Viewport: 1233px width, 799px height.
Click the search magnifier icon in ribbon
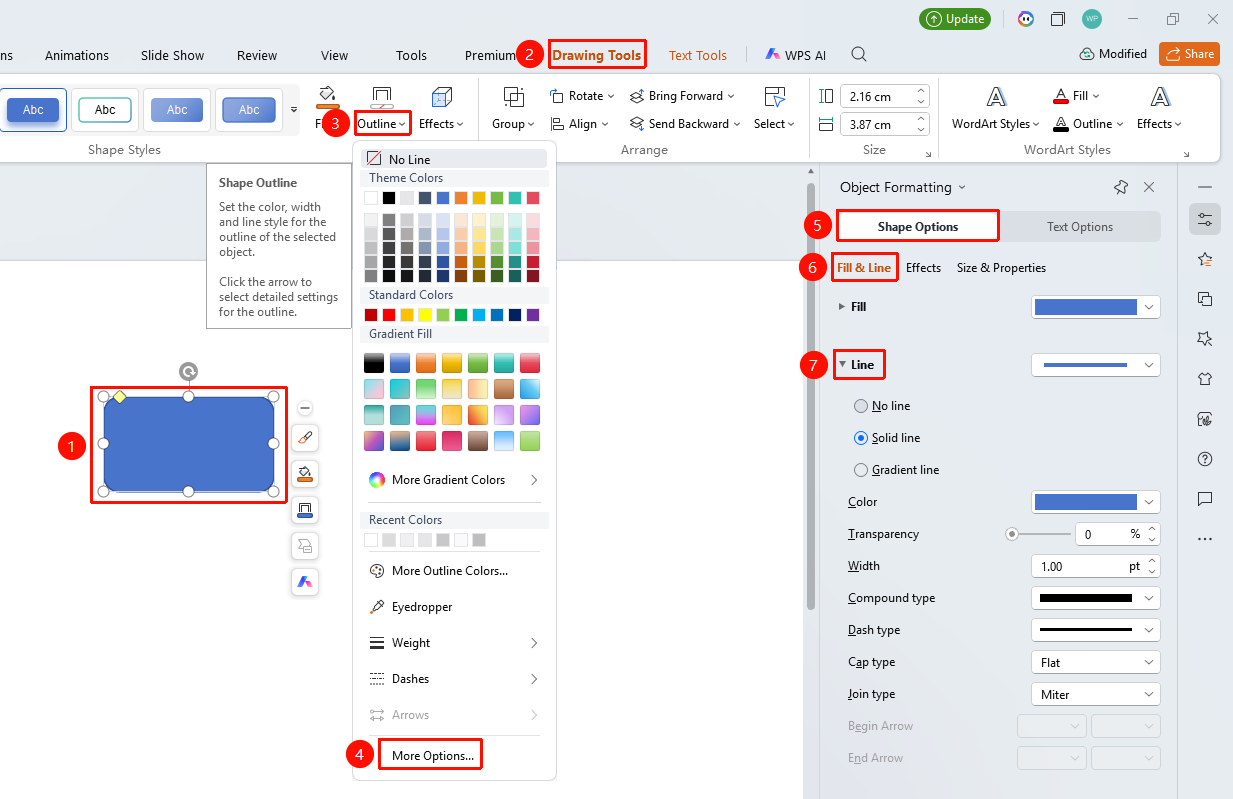[858, 55]
